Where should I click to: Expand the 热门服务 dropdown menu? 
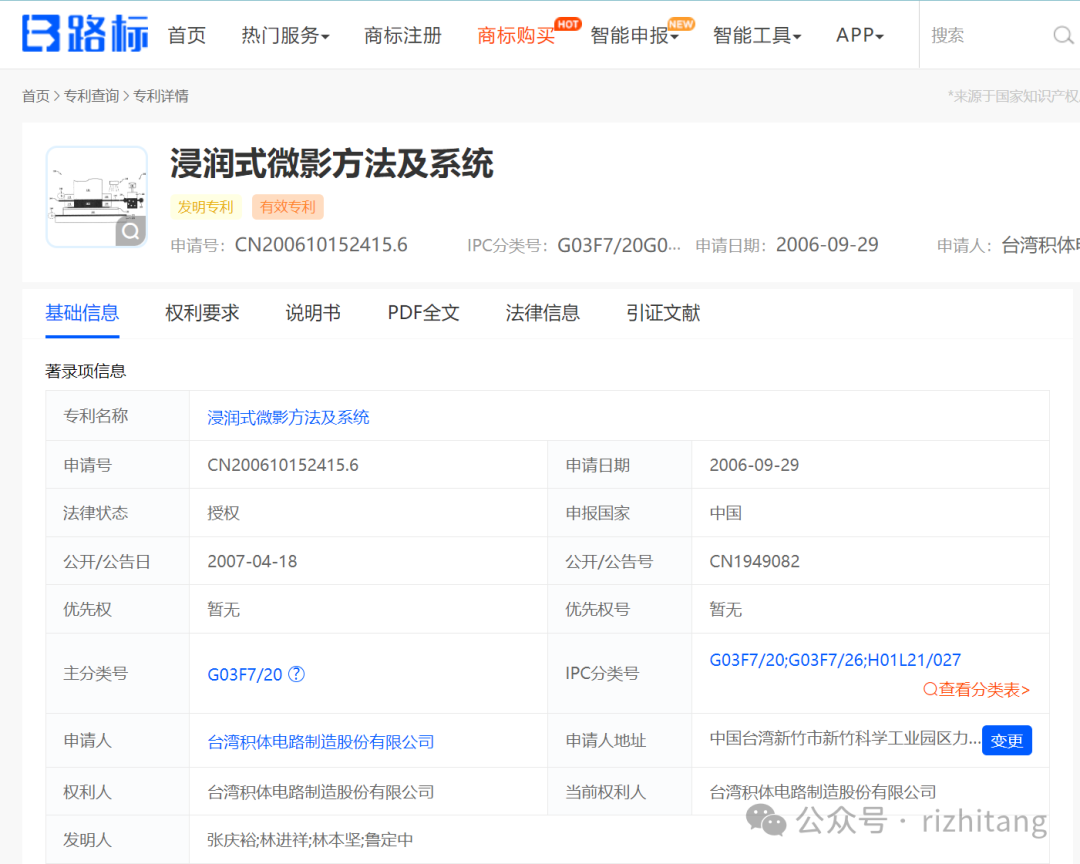pos(285,35)
